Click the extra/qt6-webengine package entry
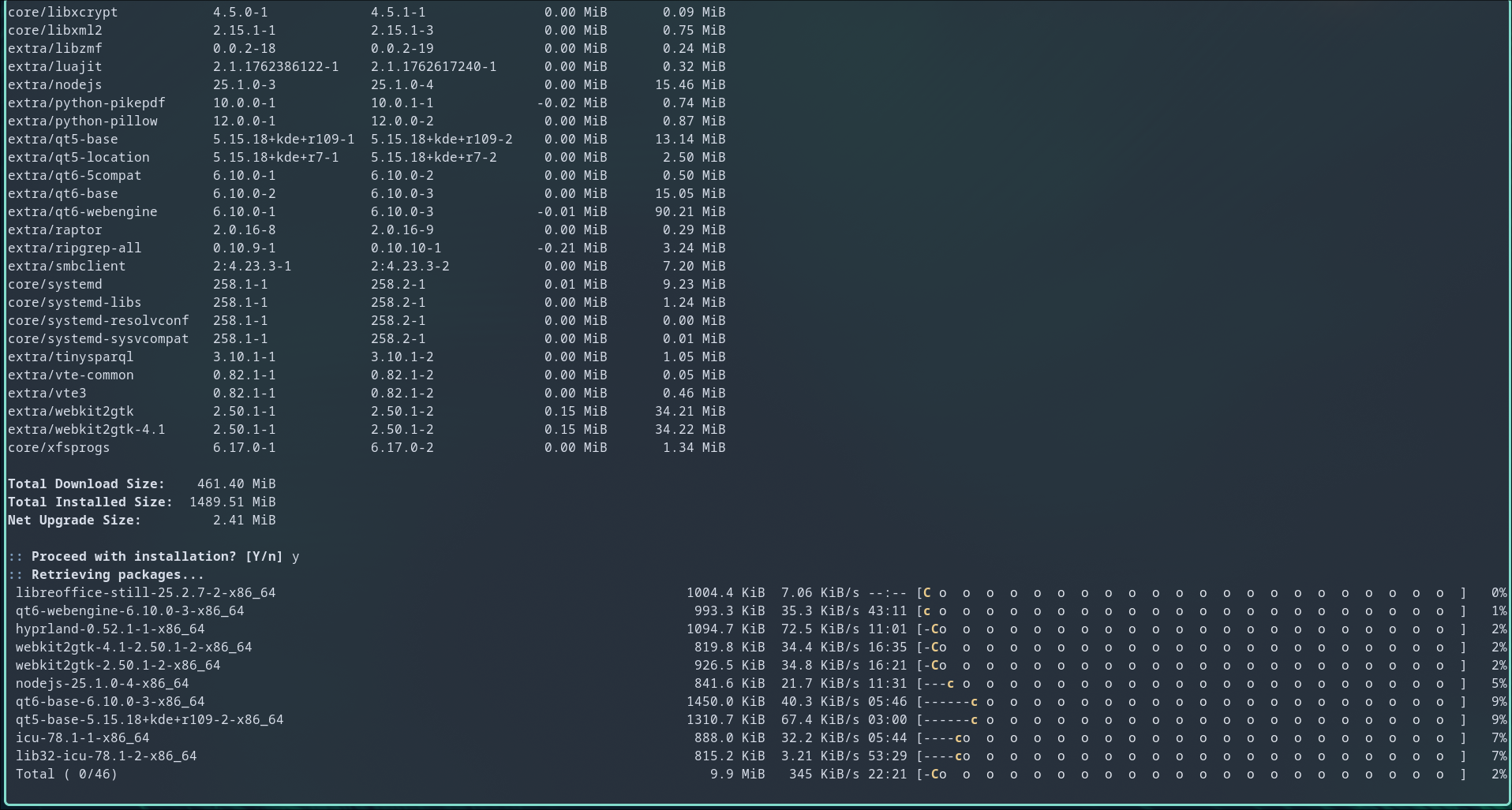Screen dimensions: 1512x810 click(82, 211)
